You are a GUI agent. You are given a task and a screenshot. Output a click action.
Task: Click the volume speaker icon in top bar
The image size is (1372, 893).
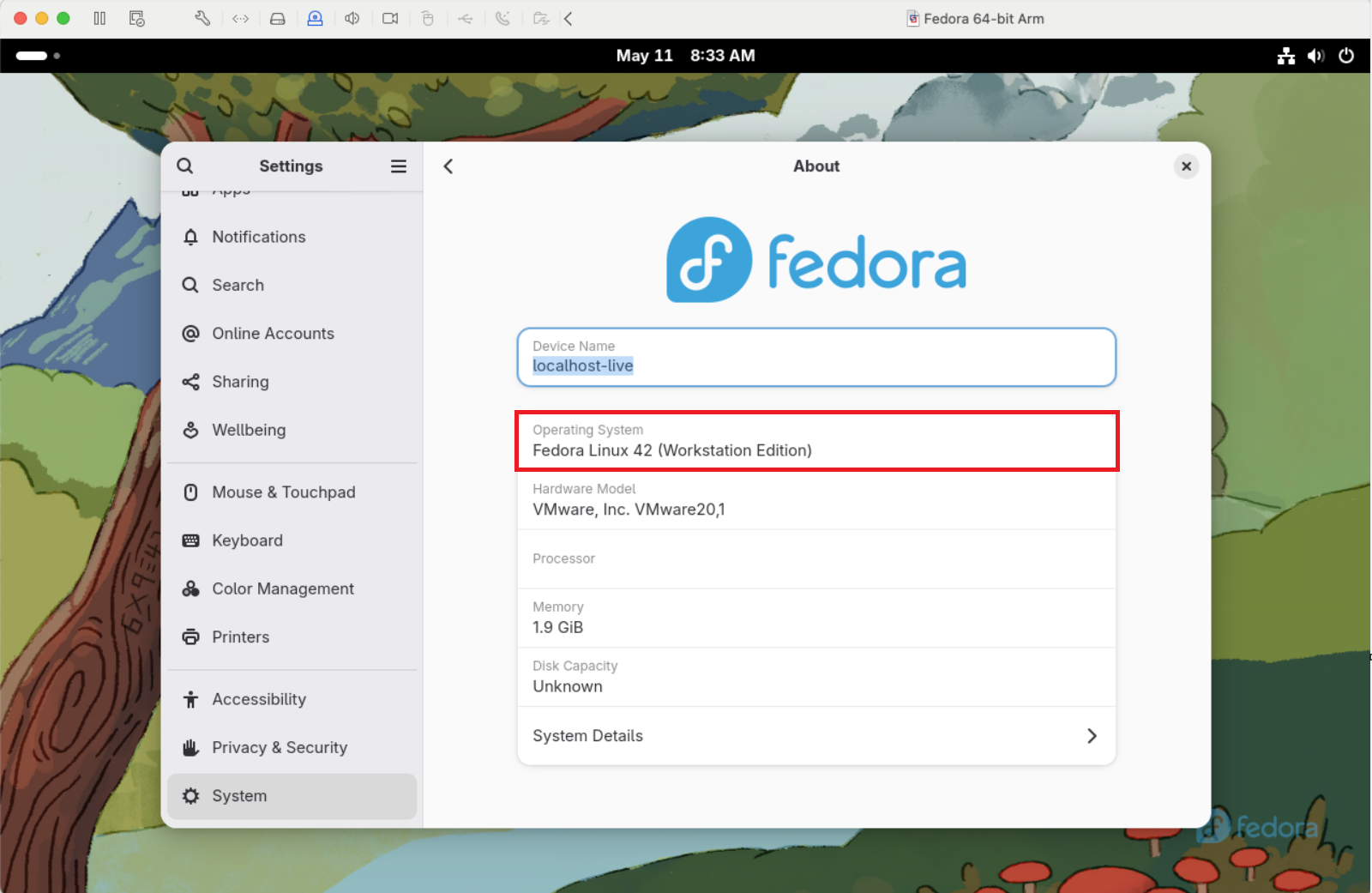pyautogui.click(x=1315, y=56)
